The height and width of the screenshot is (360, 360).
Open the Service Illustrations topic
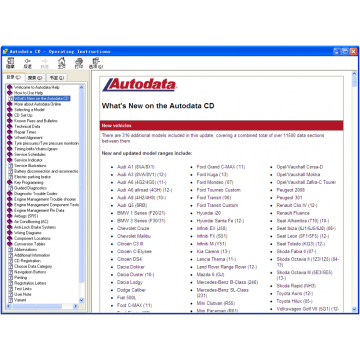30,166
